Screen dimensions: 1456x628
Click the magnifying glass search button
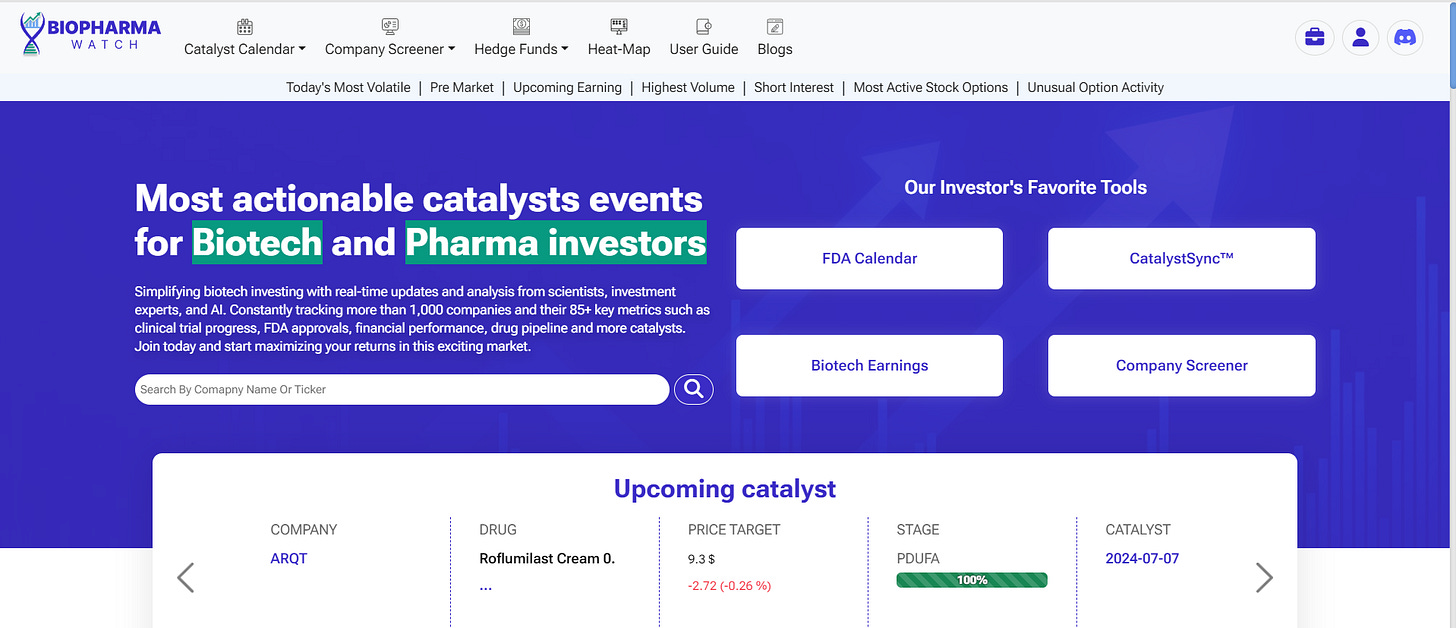pos(694,389)
